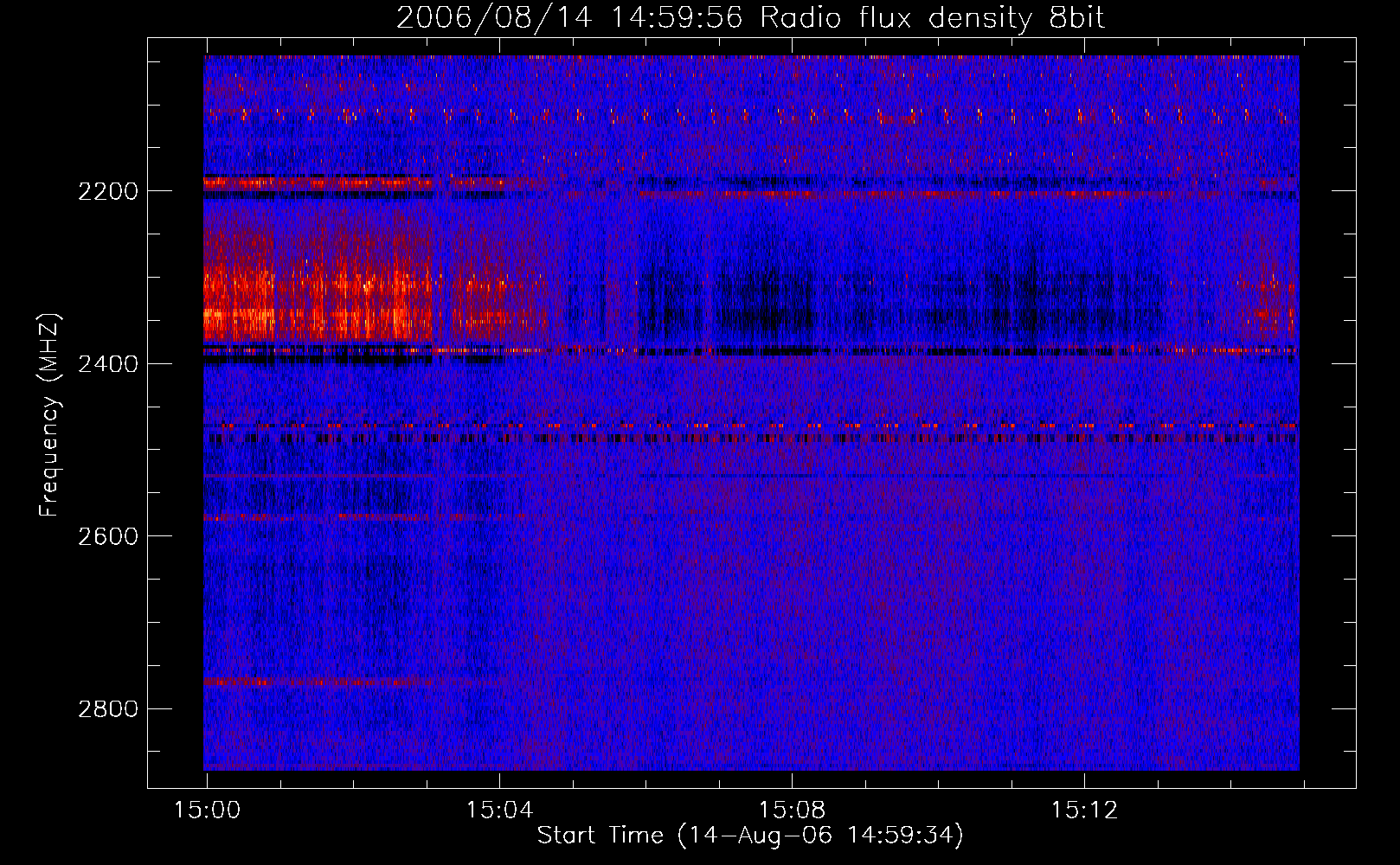The height and width of the screenshot is (865, 1400).
Task: Click the 15:04 time tick label
Action: [x=499, y=811]
